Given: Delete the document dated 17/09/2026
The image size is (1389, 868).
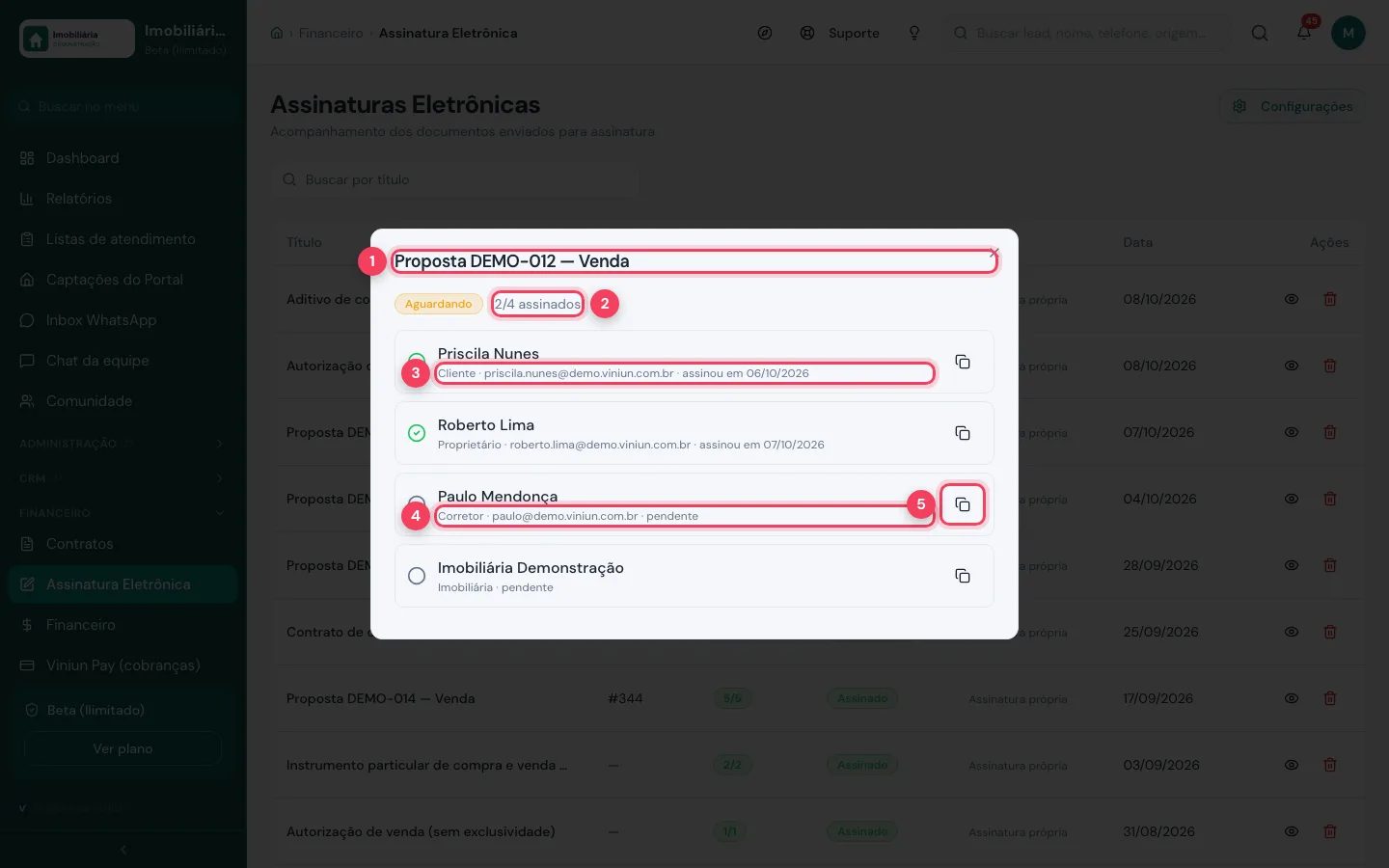Looking at the screenshot, I should pyautogui.click(x=1330, y=698).
